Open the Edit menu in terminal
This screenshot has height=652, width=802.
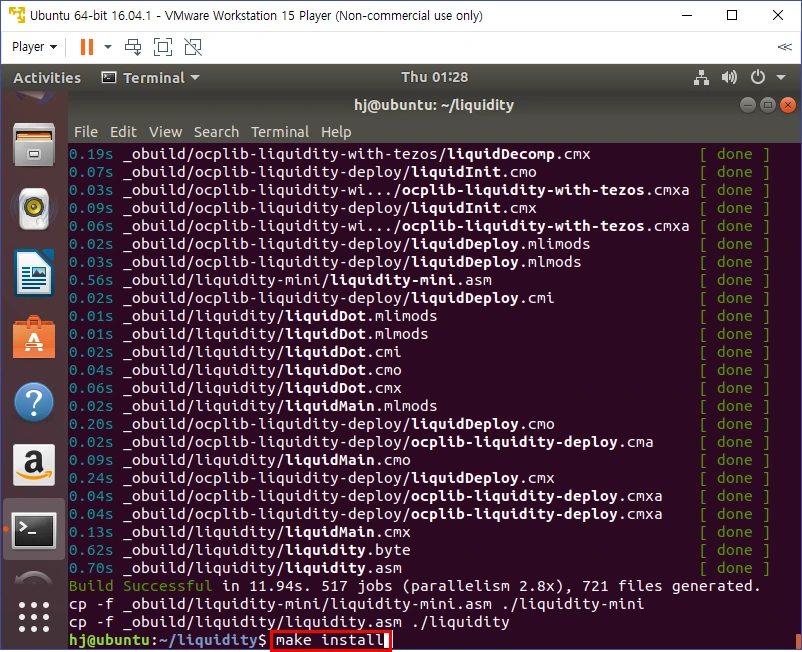[x=123, y=132]
